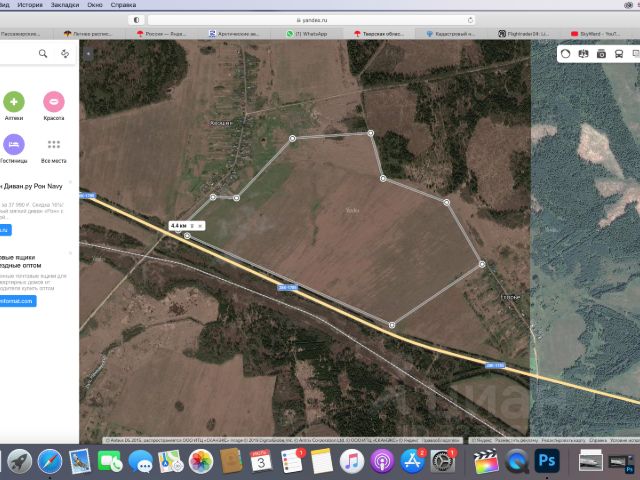Open Notes from the Dock
Screen dimensions: 640x480
322,462
